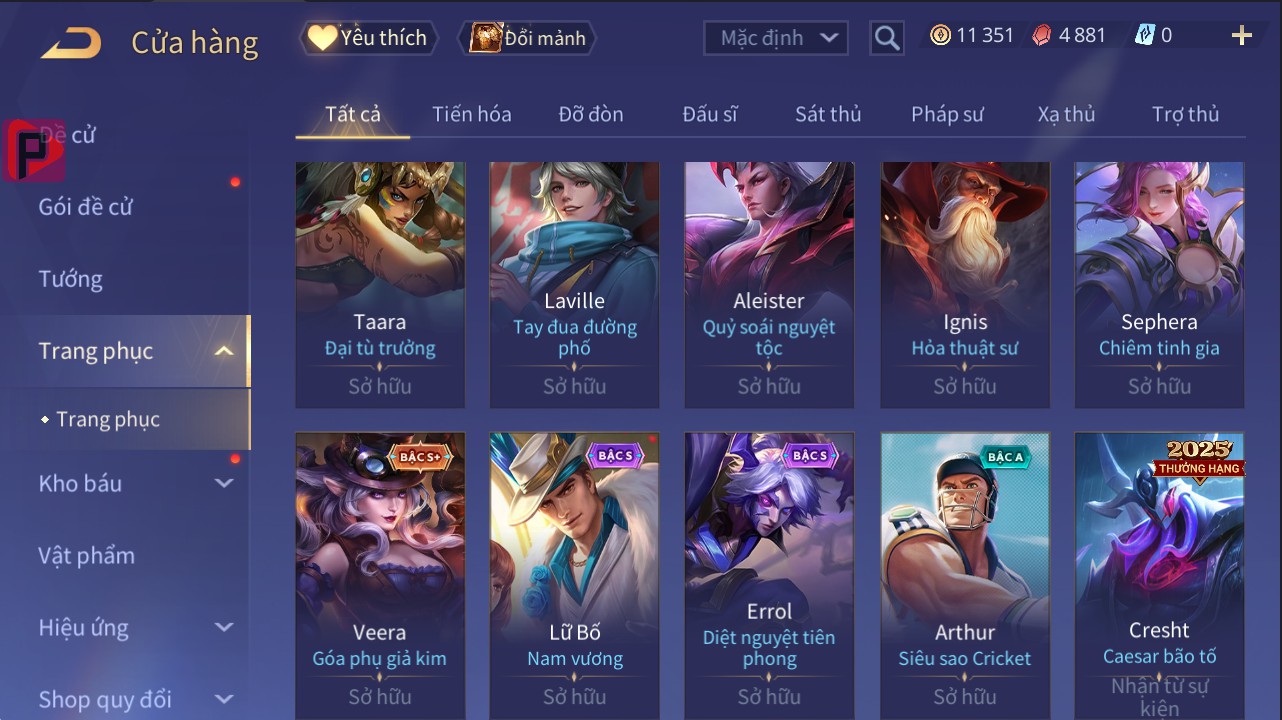Open the Yêu thích favorites heart button
This screenshot has height=720, width=1282.
coord(367,38)
